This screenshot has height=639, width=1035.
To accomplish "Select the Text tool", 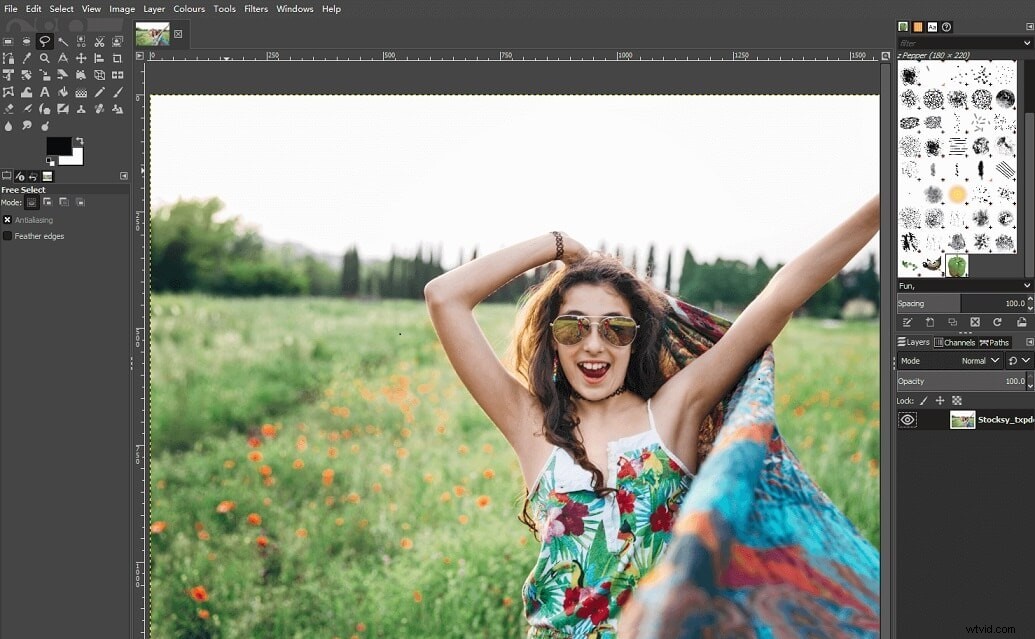I will (x=44, y=91).
